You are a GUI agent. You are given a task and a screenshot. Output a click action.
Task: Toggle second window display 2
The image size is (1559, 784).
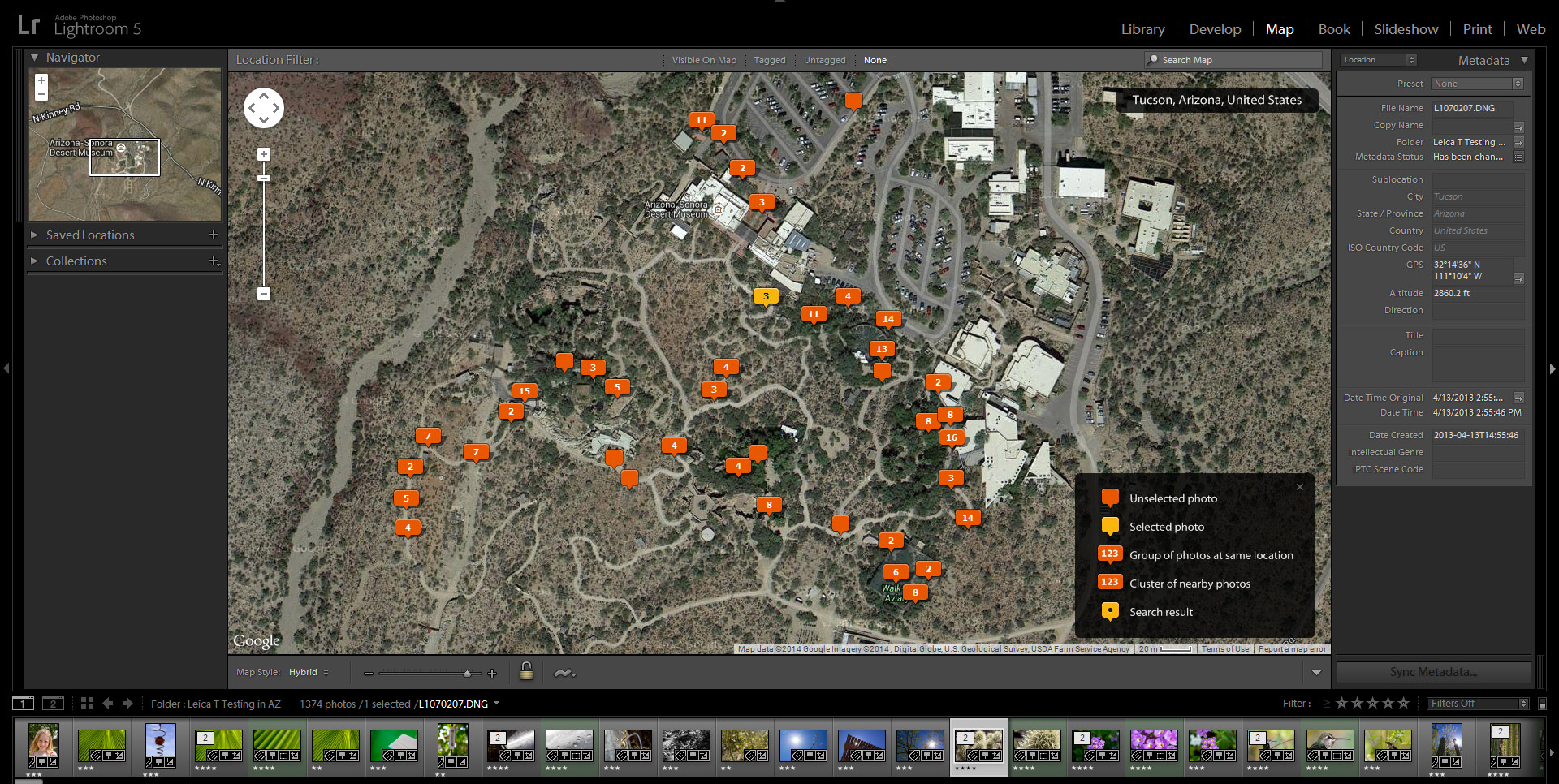tap(53, 704)
